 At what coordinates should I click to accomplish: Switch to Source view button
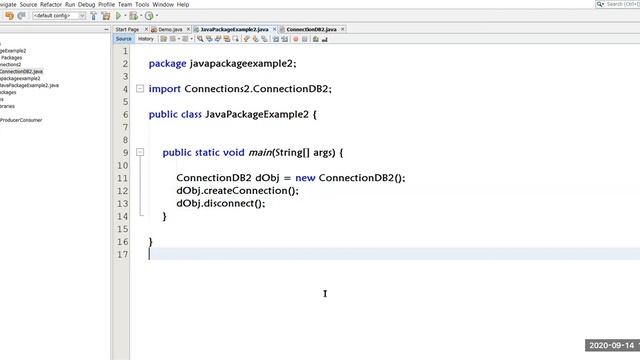pyautogui.click(x=123, y=39)
